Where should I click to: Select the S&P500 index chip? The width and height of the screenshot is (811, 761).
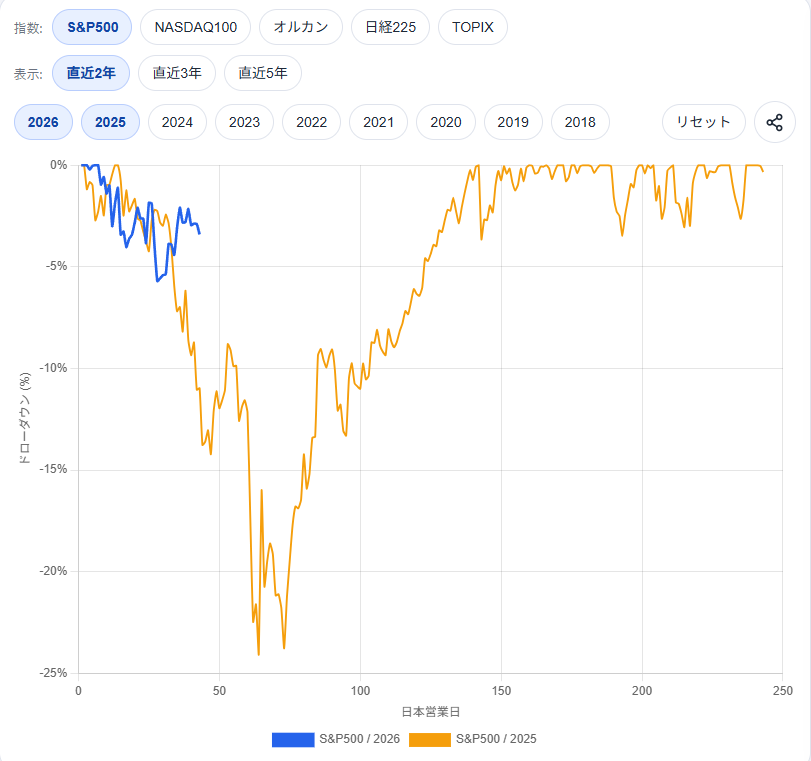pyautogui.click(x=92, y=27)
